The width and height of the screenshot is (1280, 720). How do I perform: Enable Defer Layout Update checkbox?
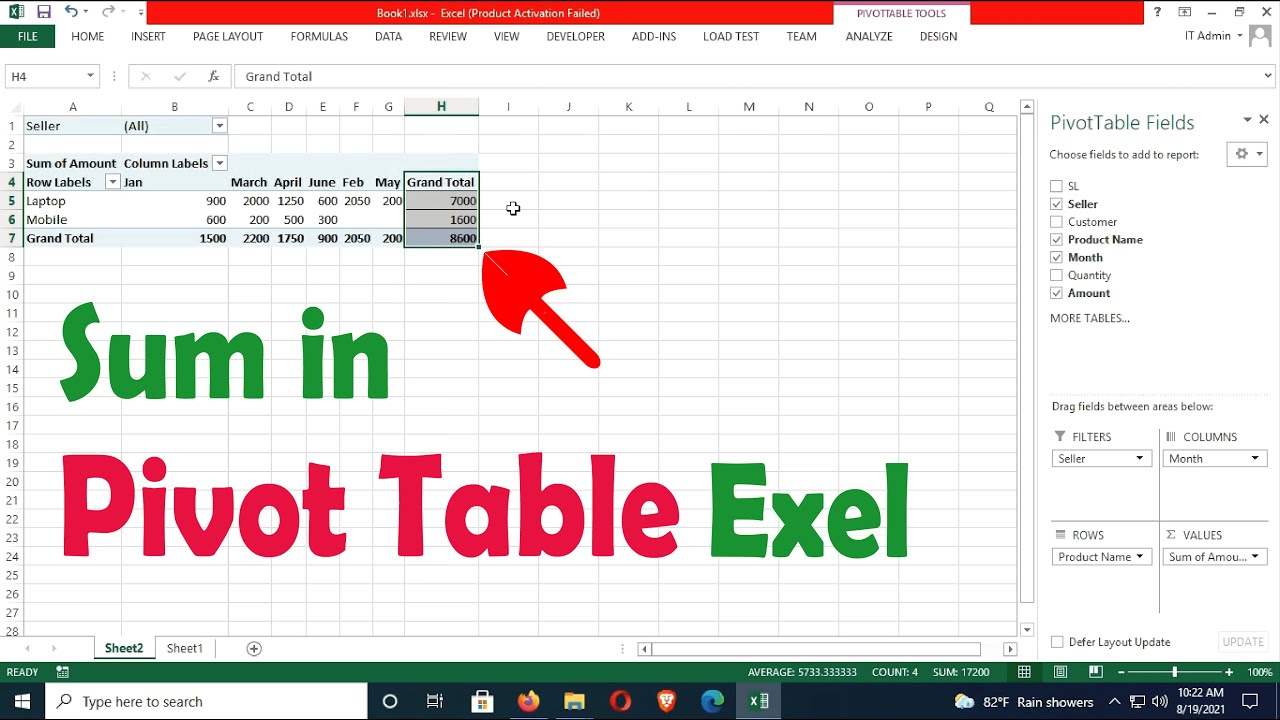(x=1057, y=642)
